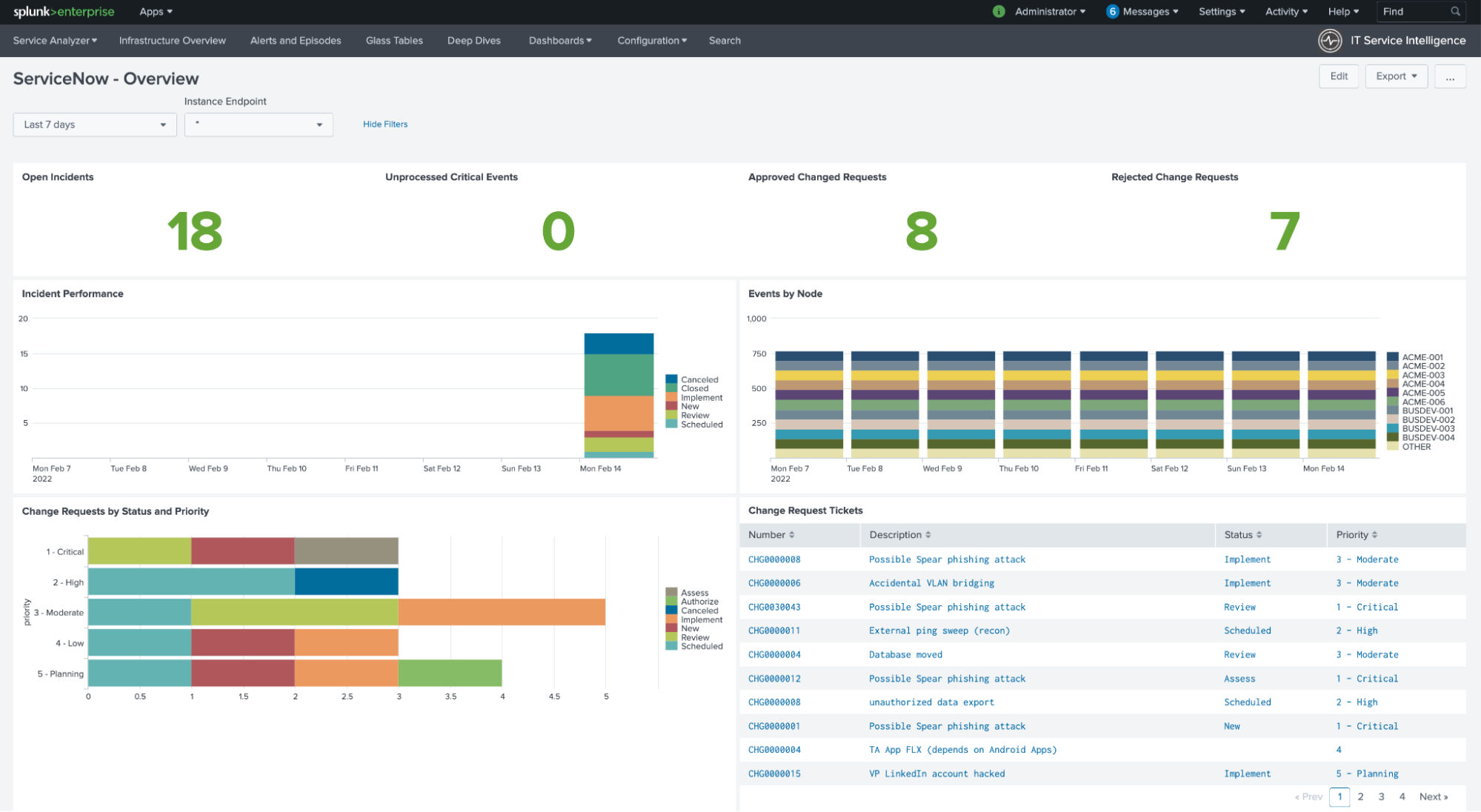The image size is (1481, 812).
Task: Go to Next page of tickets
Action: click(1434, 796)
